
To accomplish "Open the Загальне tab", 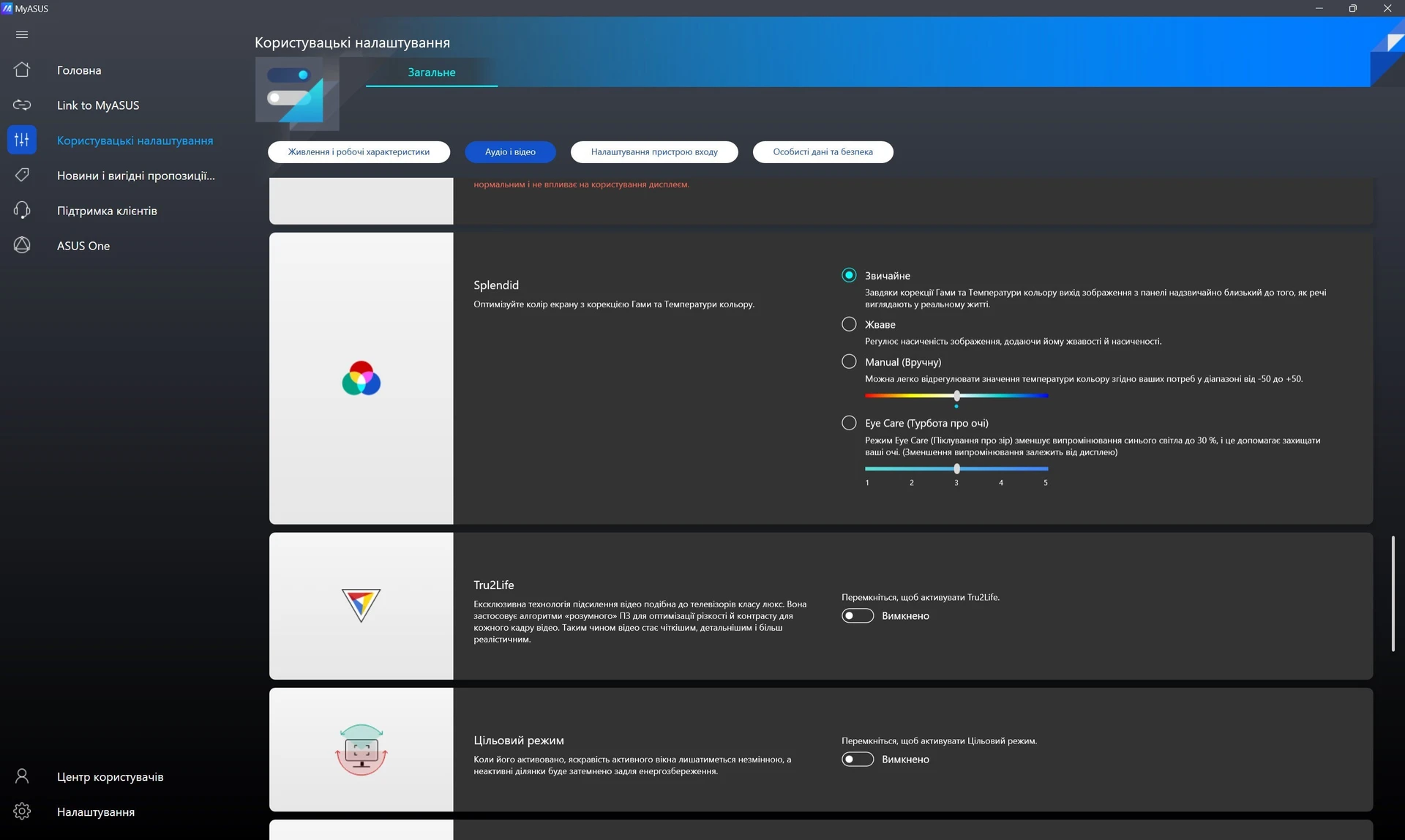I will coord(432,72).
